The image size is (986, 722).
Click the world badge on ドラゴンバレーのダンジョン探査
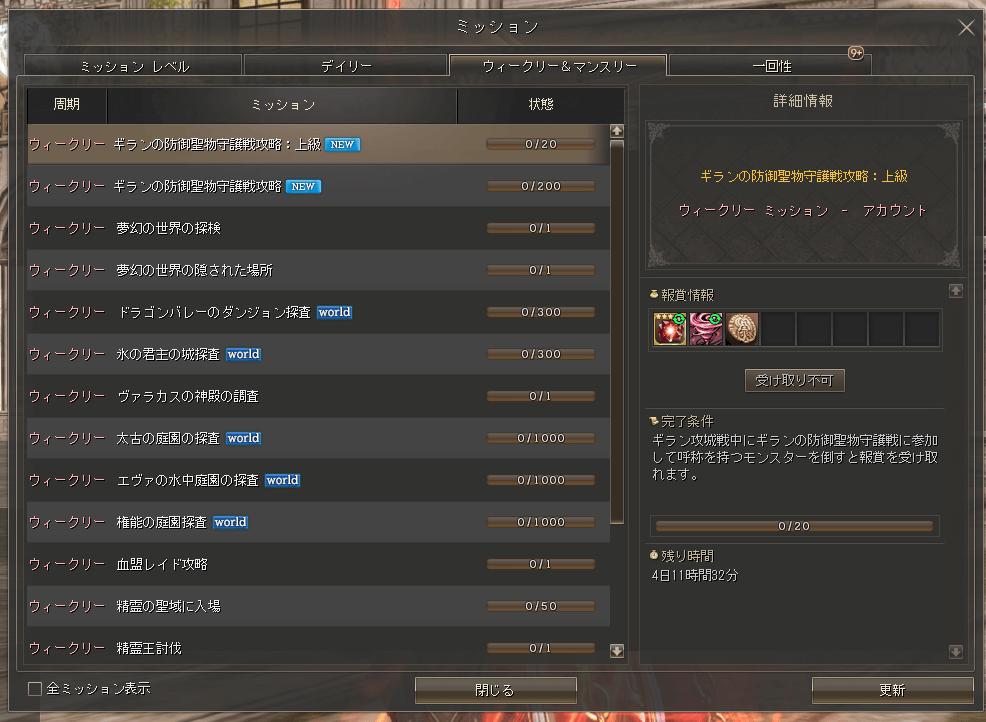pyautogui.click(x=334, y=312)
